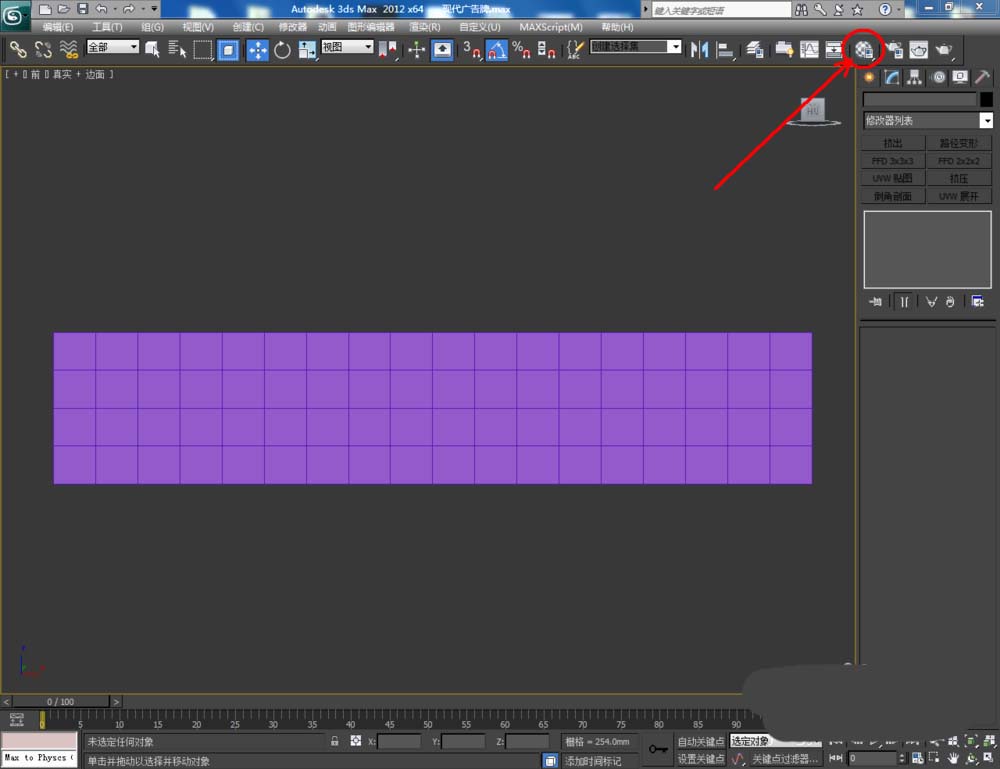Toggle Keyboard Shortcut Override button
Viewport: 1000px width, 769px height.
[441, 50]
